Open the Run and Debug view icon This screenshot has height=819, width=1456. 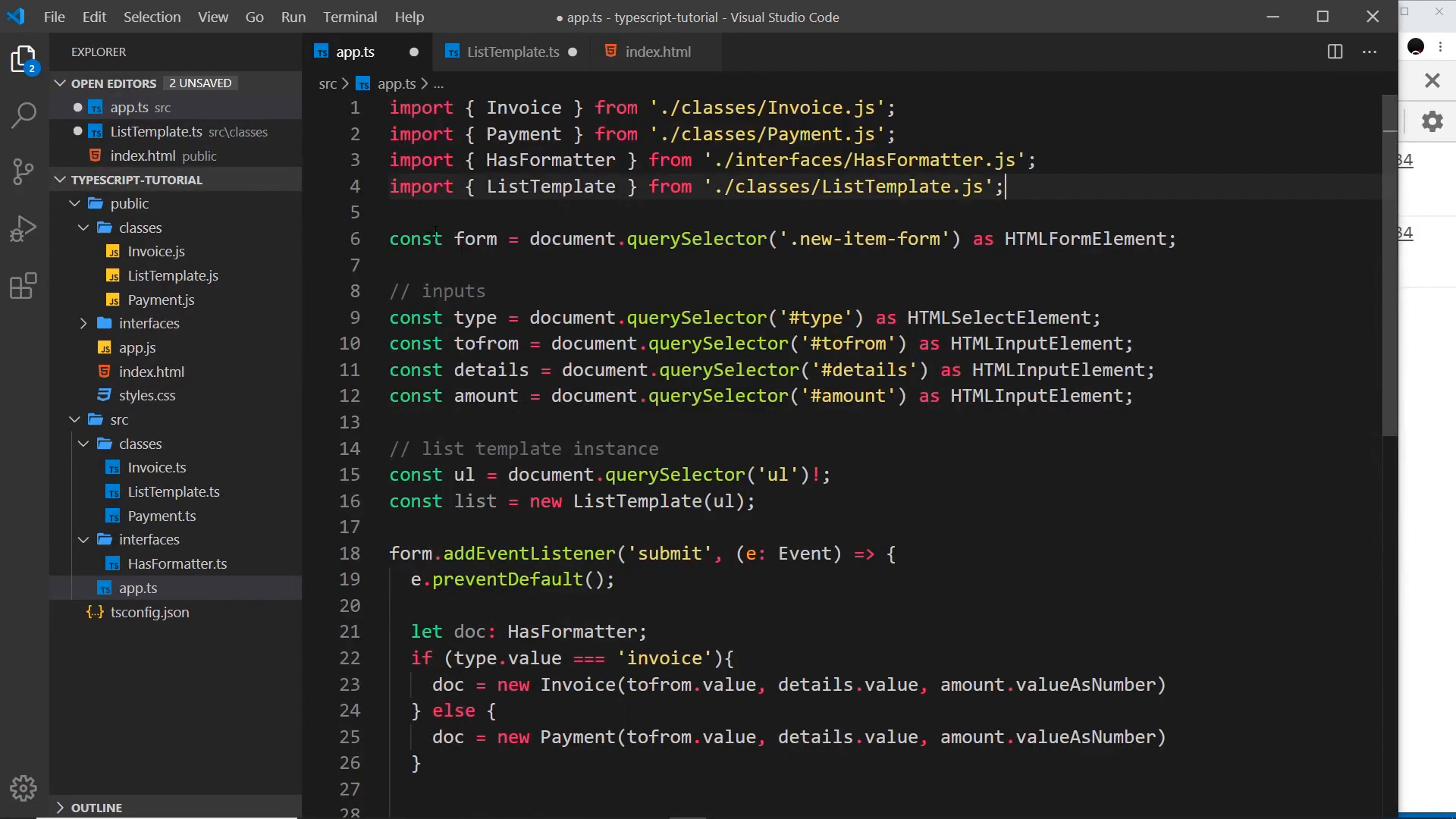tap(24, 228)
